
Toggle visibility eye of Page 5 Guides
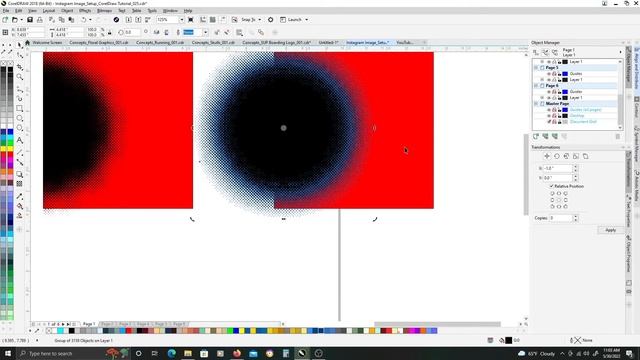click(549, 74)
